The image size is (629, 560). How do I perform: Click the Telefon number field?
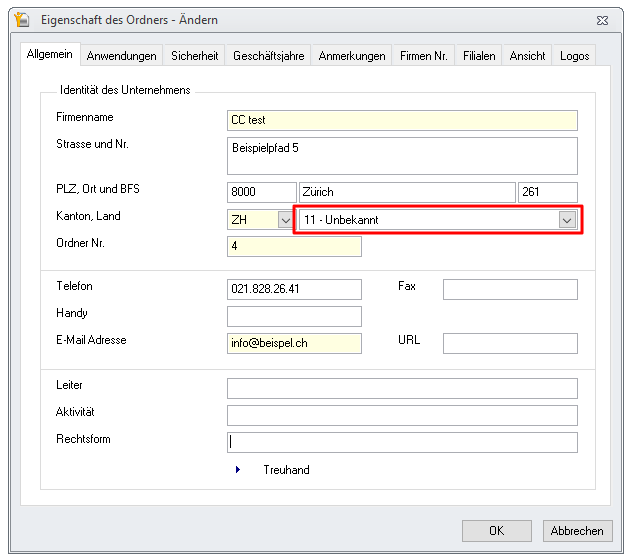[294, 290]
